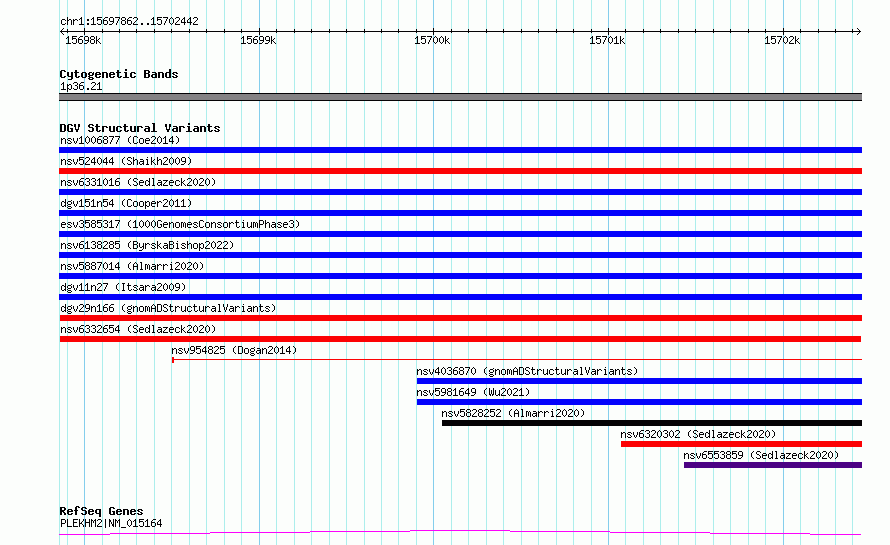890x545 pixels.
Task: Click the esv3585317 blue variant bar
Action: 460,234
